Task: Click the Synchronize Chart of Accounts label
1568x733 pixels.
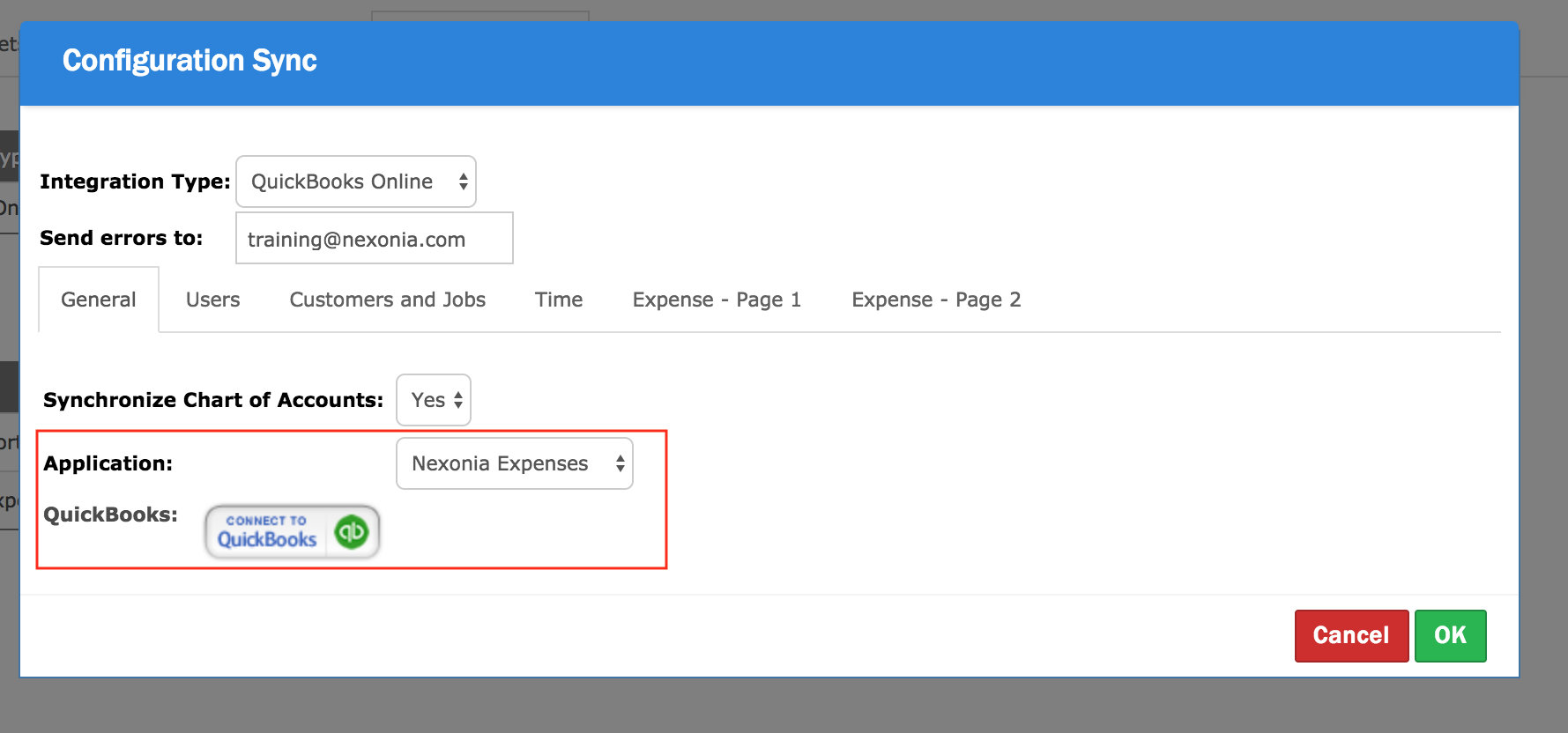Action: click(213, 400)
